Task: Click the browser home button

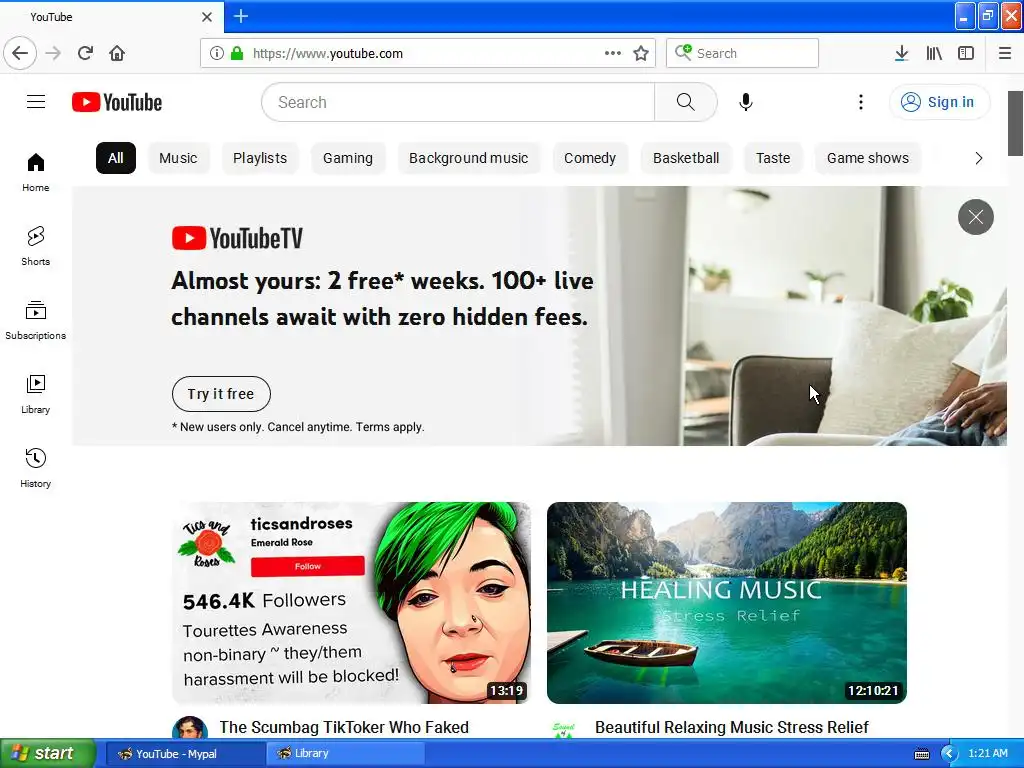Action: (x=117, y=53)
